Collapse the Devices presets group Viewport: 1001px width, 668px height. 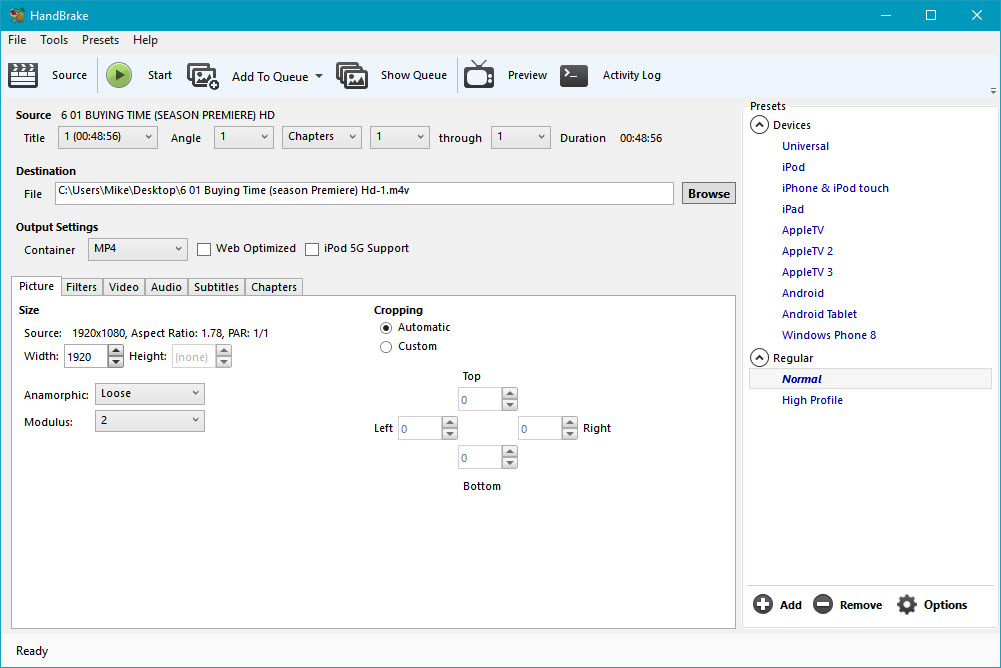click(x=759, y=125)
